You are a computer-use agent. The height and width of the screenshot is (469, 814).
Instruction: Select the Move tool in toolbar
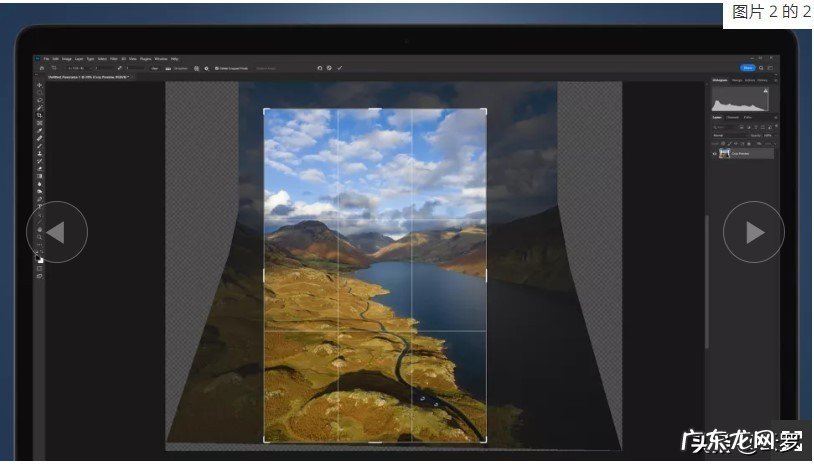click(x=40, y=85)
